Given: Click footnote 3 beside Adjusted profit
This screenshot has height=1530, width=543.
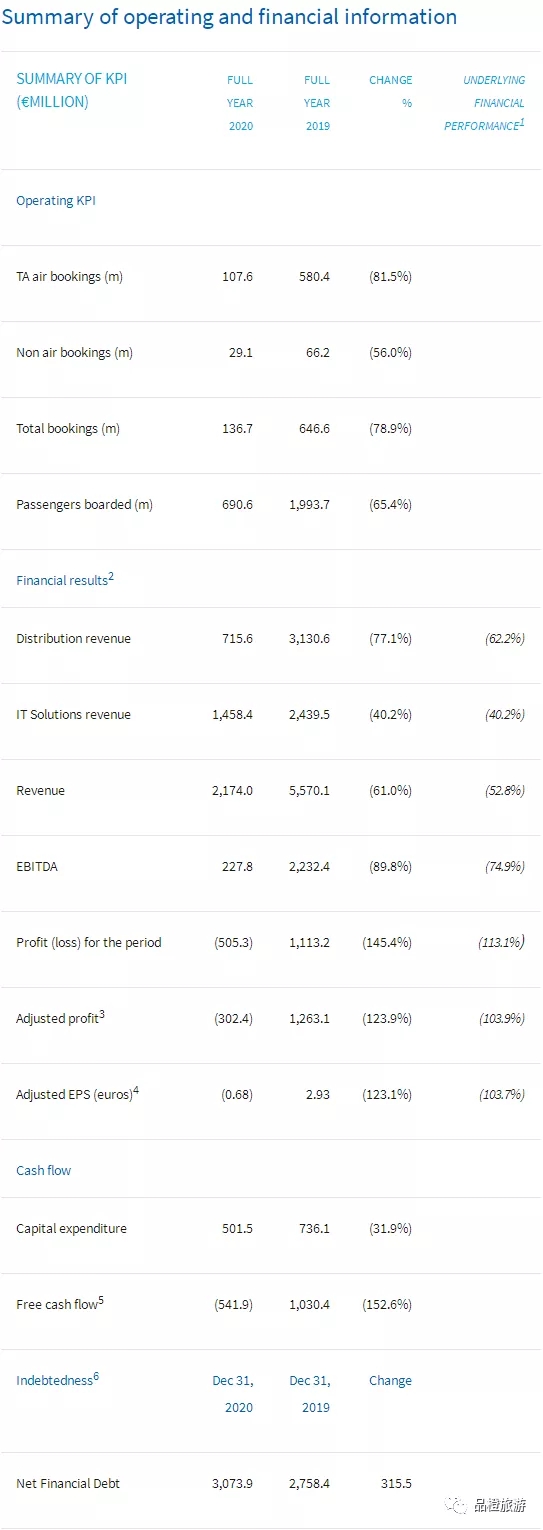Looking at the screenshot, I should tap(102, 1015).
